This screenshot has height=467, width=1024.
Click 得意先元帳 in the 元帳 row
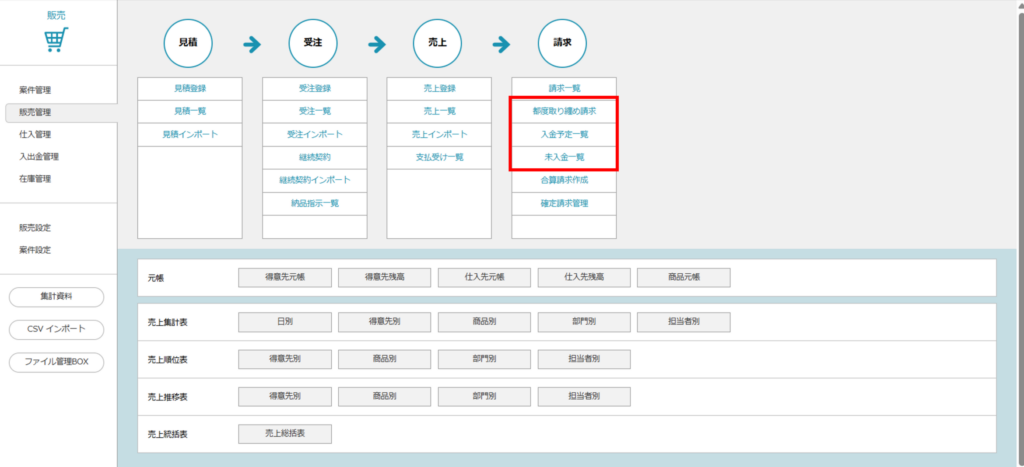point(284,277)
